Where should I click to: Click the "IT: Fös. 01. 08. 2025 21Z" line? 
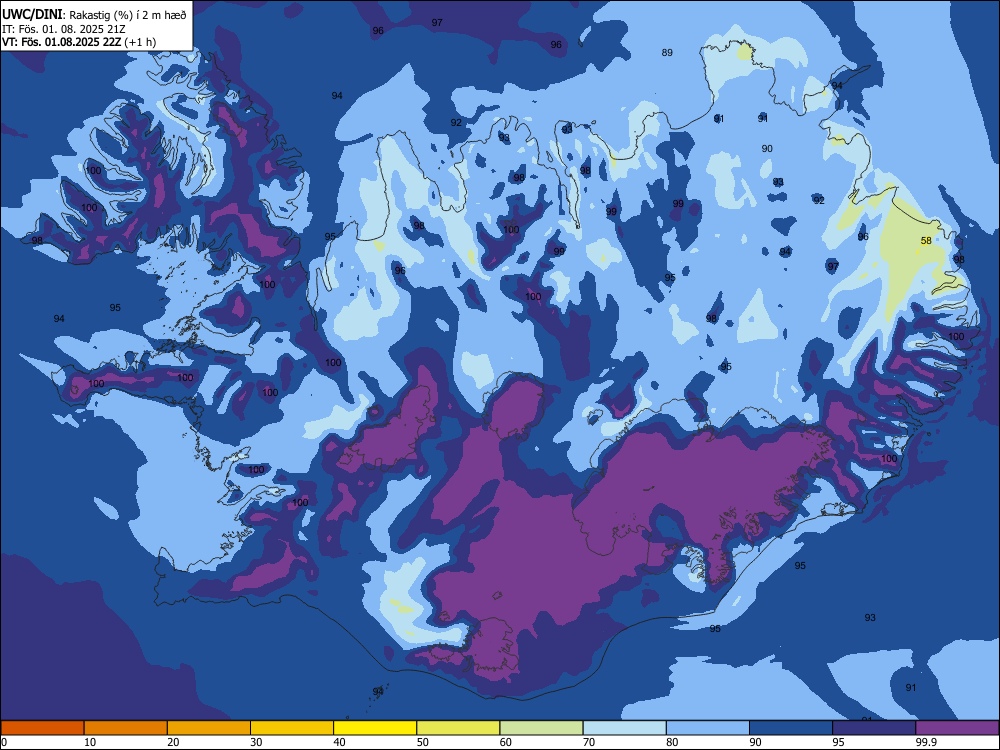point(64,29)
